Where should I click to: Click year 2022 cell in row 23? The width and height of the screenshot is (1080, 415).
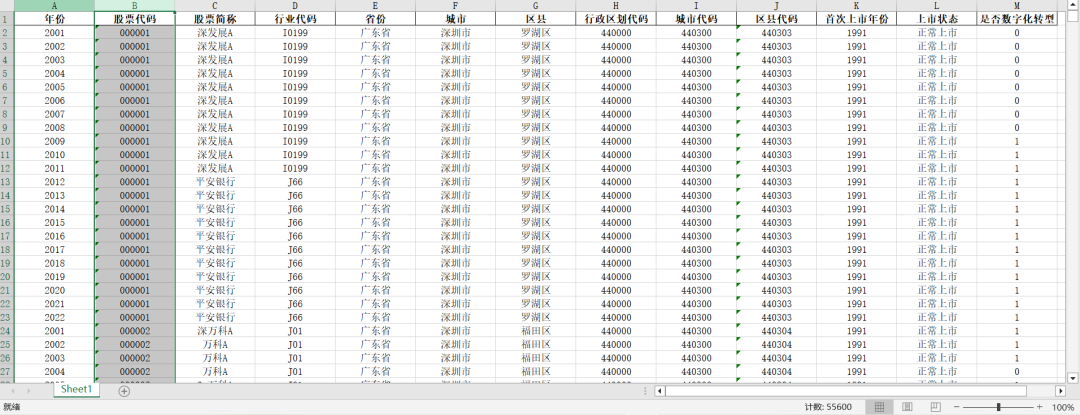click(54, 317)
